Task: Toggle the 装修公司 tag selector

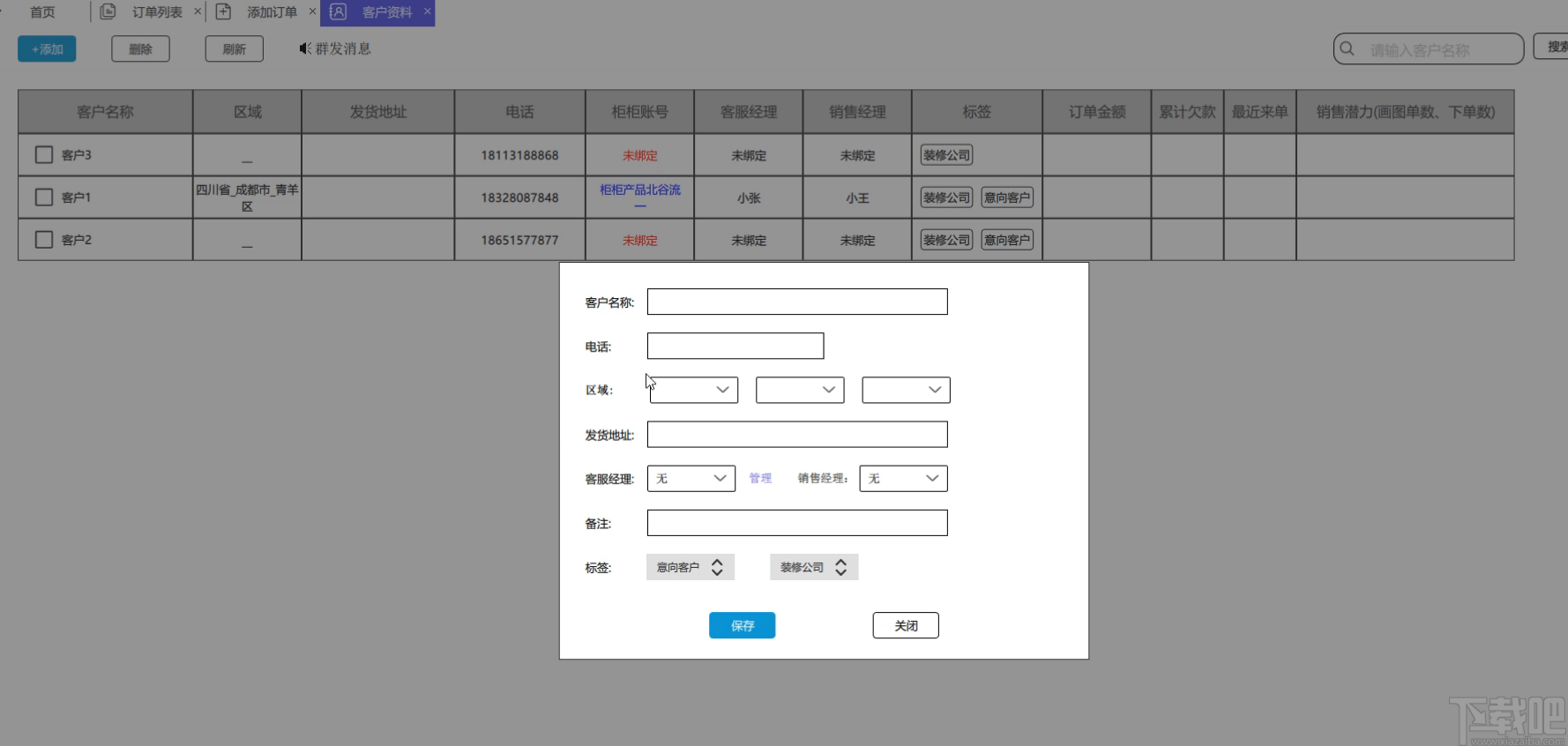Action: pyautogui.click(x=814, y=567)
